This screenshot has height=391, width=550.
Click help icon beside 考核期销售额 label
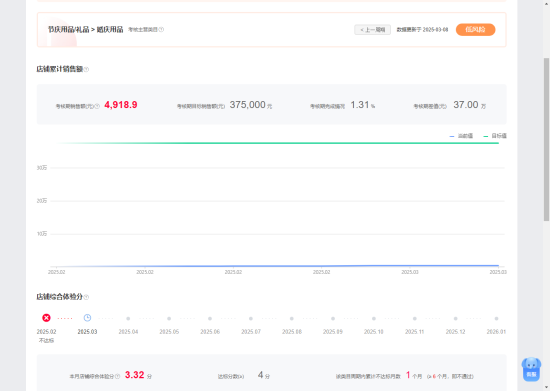97,106
